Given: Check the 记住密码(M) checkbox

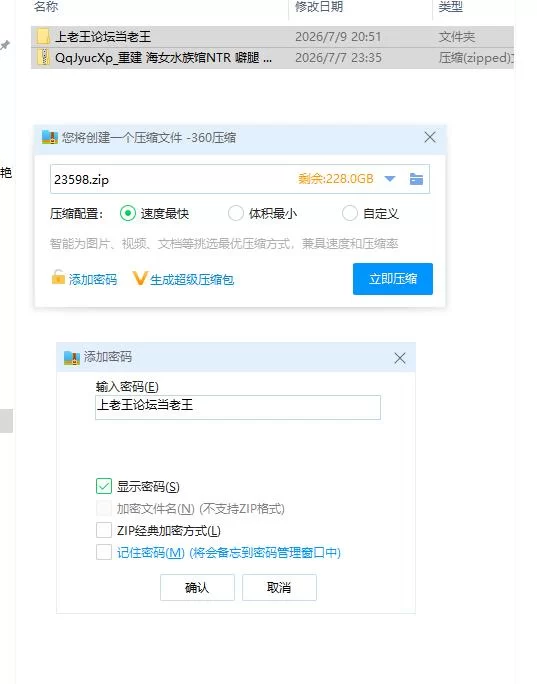Looking at the screenshot, I should pyautogui.click(x=104, y=552).
